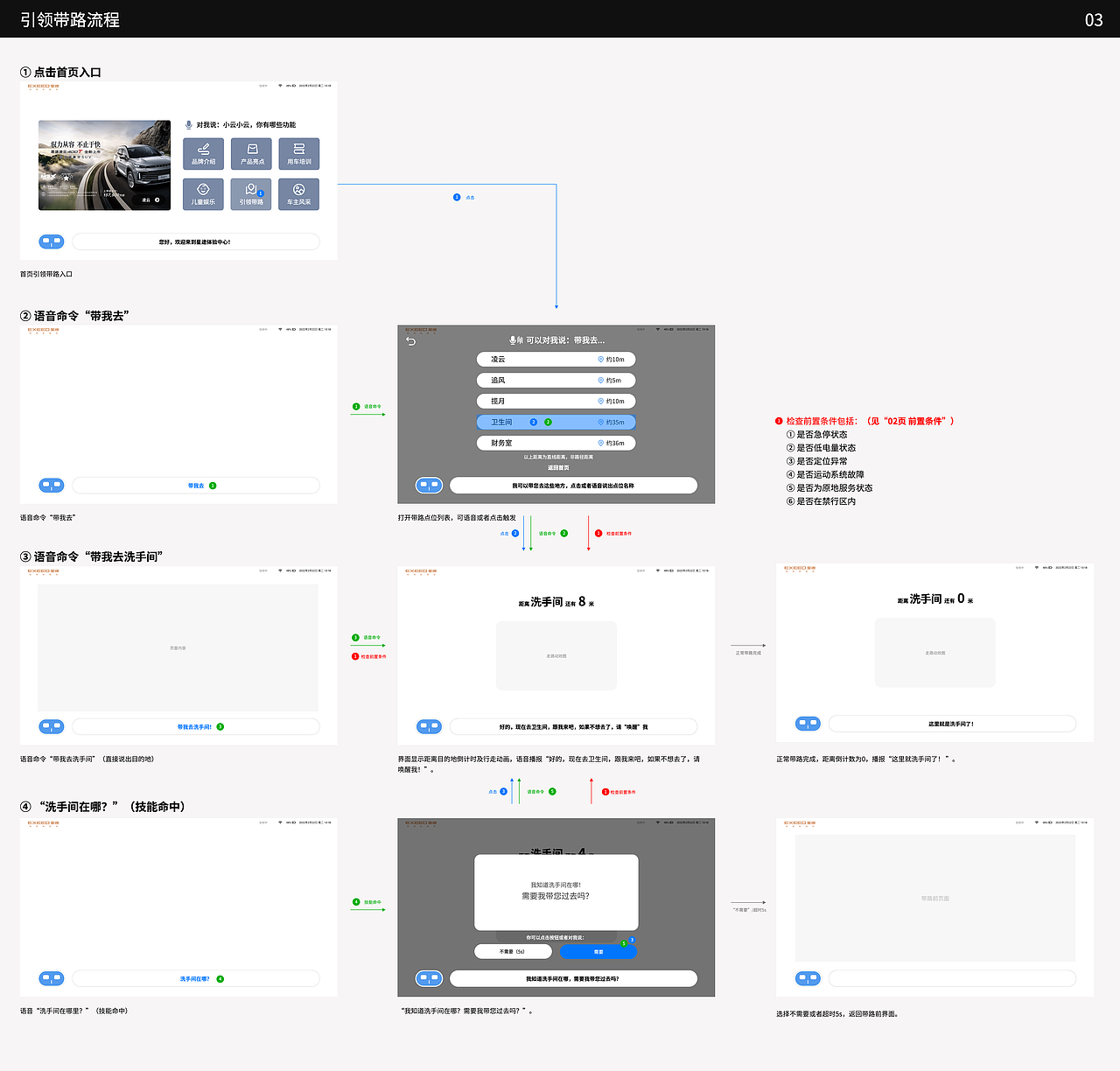The image size is (1120, 1071).
Task: Select the 揽月 destination row
Action: [556, 402]
